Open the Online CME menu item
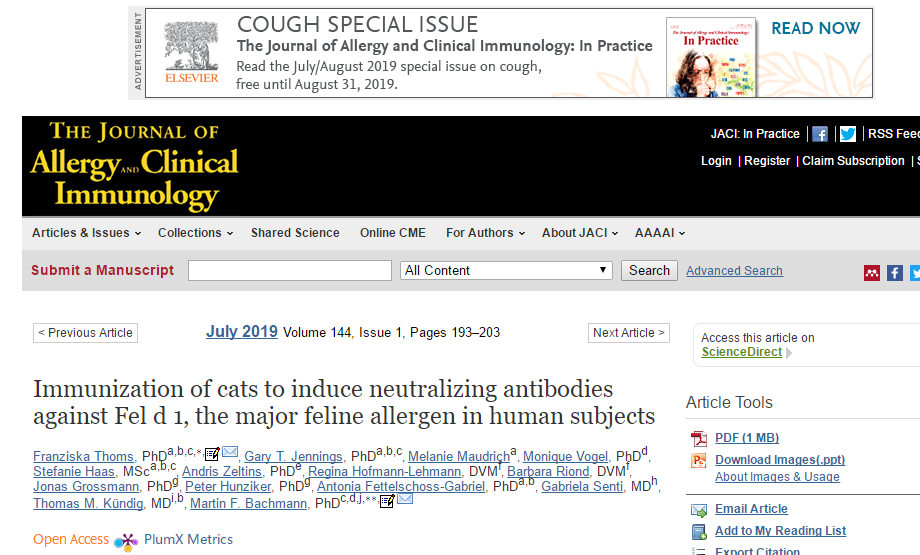This screenshot has width=920, height=555. pyautogui.click(x=393, y=233)
